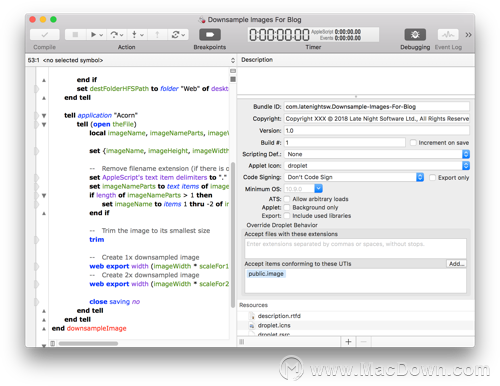The image size is (500, 386).
Task: Click the Timer display readout
Action: coord(313,35)
